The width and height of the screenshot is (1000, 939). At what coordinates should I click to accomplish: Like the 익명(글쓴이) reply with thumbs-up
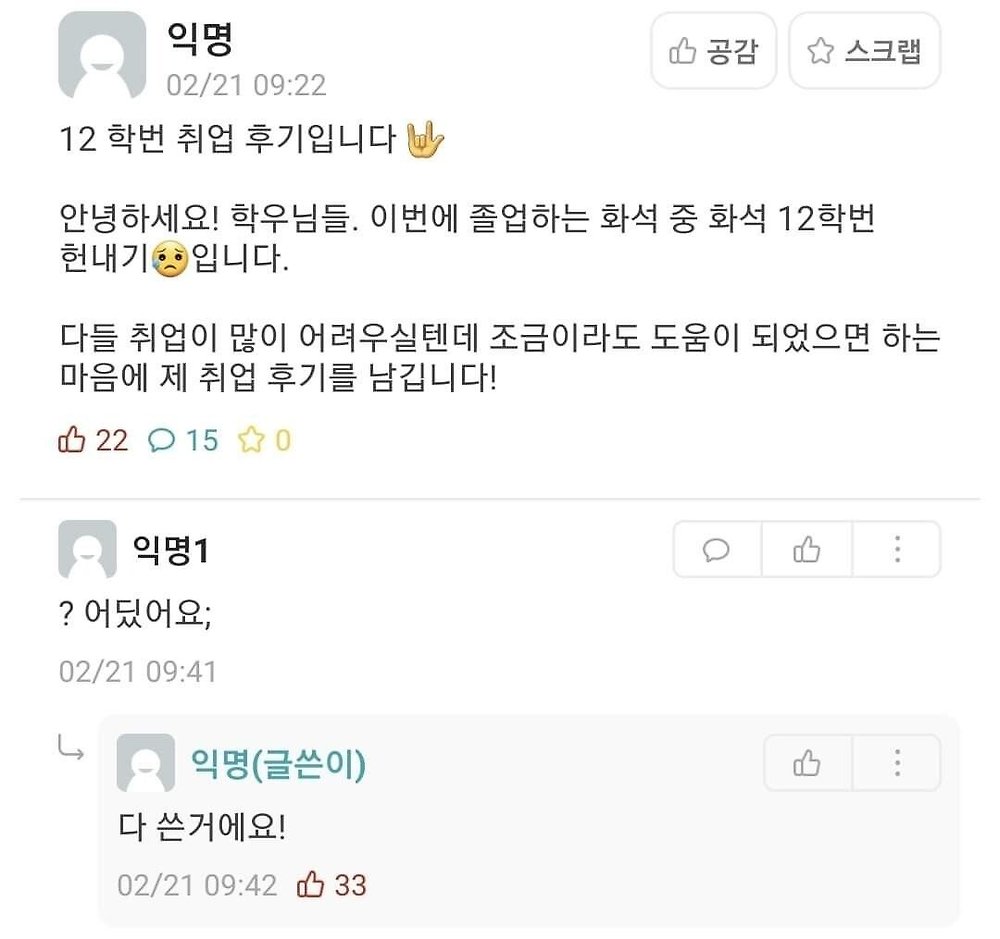tap(807, 763)
